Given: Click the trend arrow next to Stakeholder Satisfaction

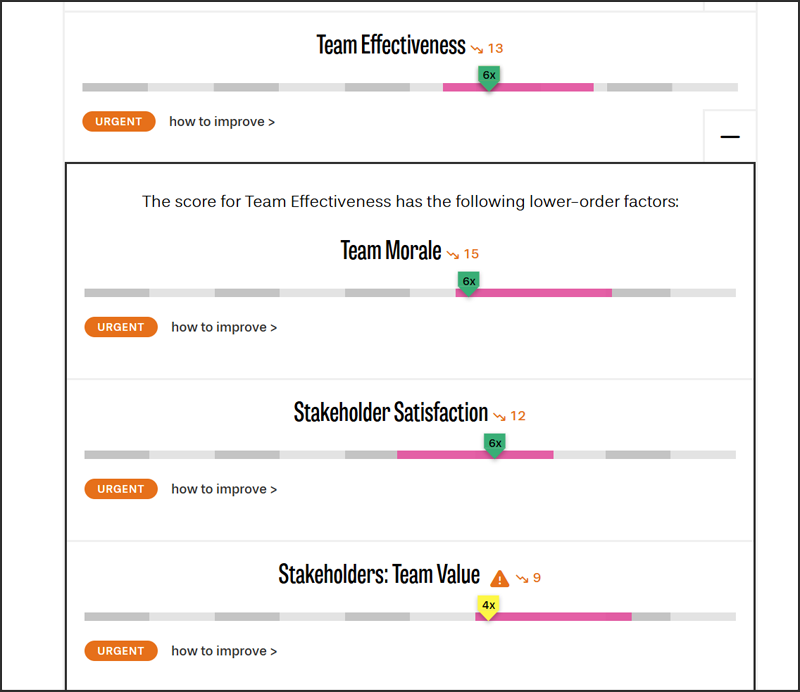Looking at the screenshot, I should point(499,416).
